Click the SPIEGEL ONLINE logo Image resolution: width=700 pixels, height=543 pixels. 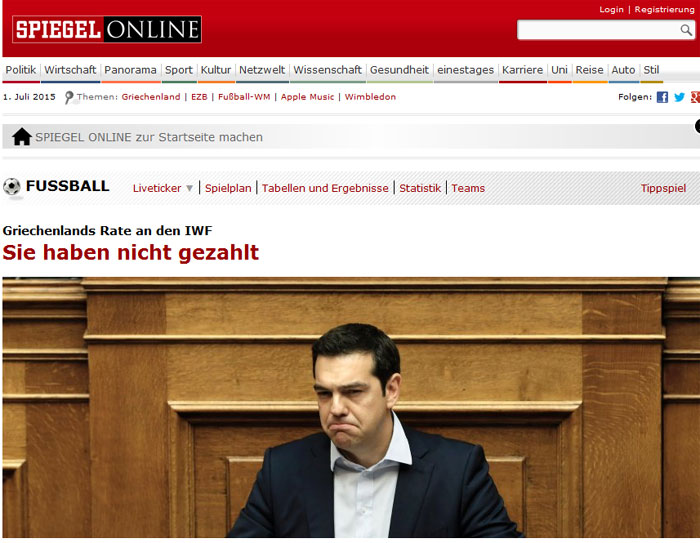point(107,29)
